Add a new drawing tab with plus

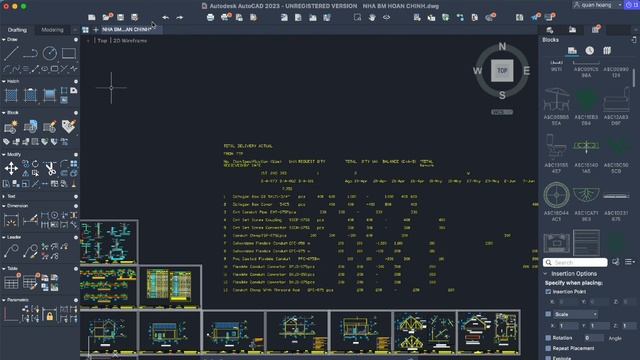[96, 29]
